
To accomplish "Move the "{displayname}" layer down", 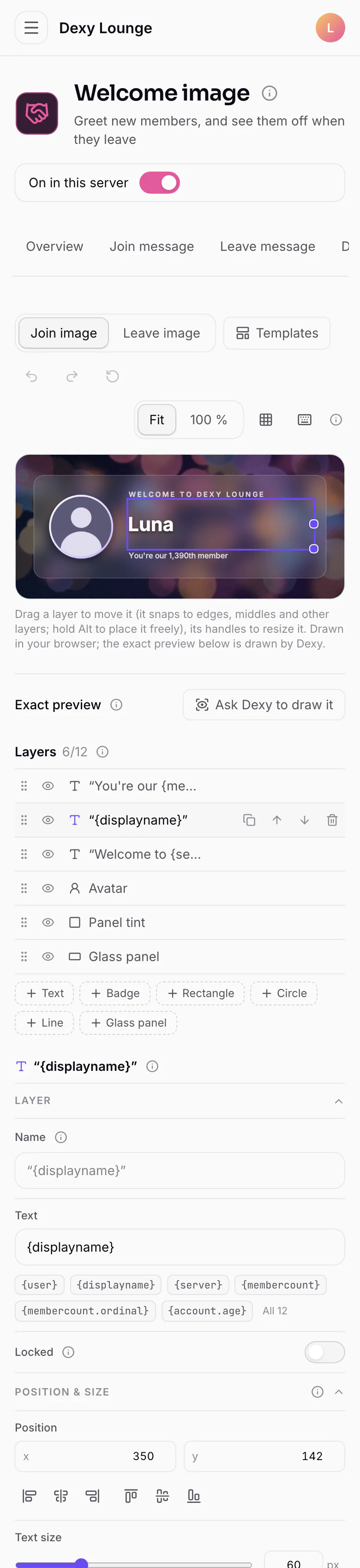I will click(305, 820).
